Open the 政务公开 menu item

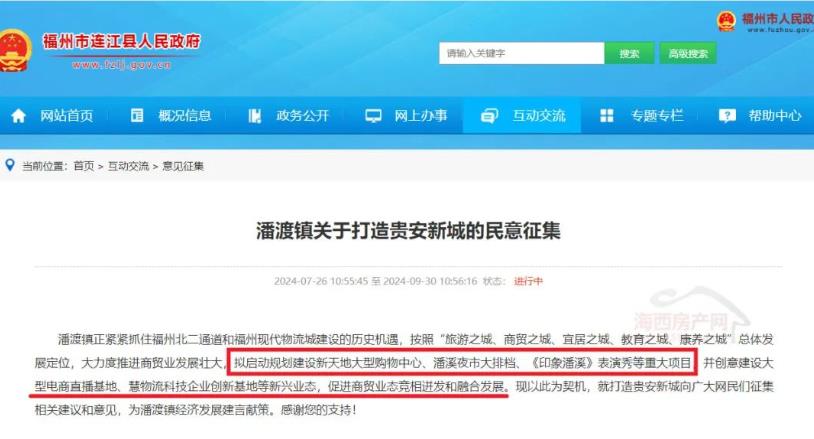303,115
